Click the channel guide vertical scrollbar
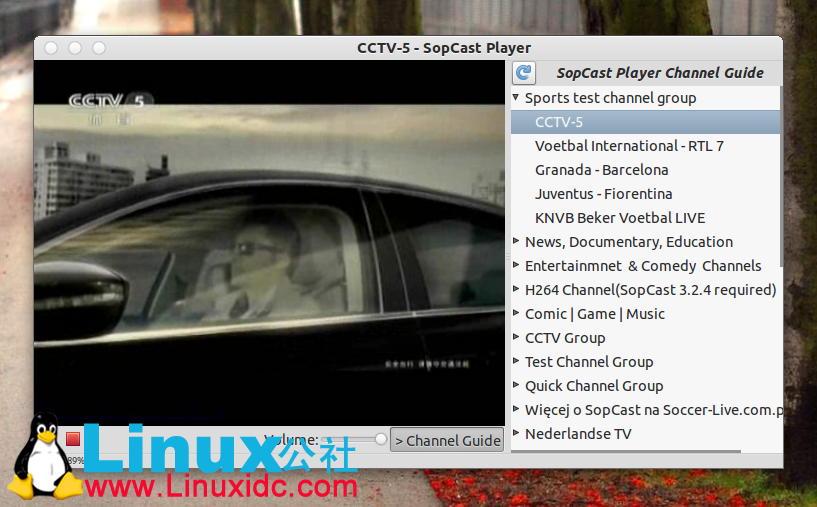The image size is (817, 507). [x=781, y=177]
